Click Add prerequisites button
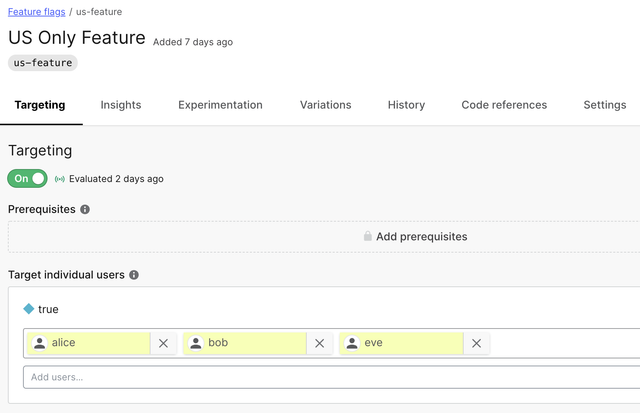The image size is (640, 413). (x=421, y=237)
